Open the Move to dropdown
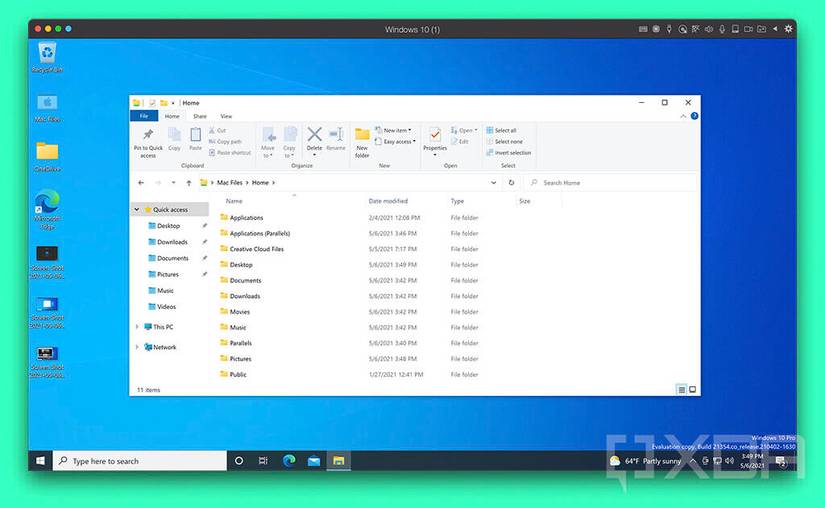This screenshot has height=508, width=825. pos(268,142)
